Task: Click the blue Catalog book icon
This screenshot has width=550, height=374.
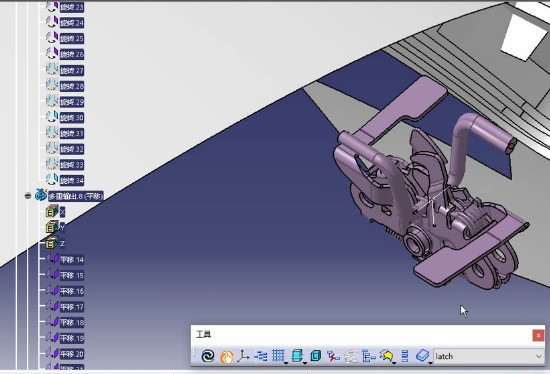Action: tap(422, 356)
